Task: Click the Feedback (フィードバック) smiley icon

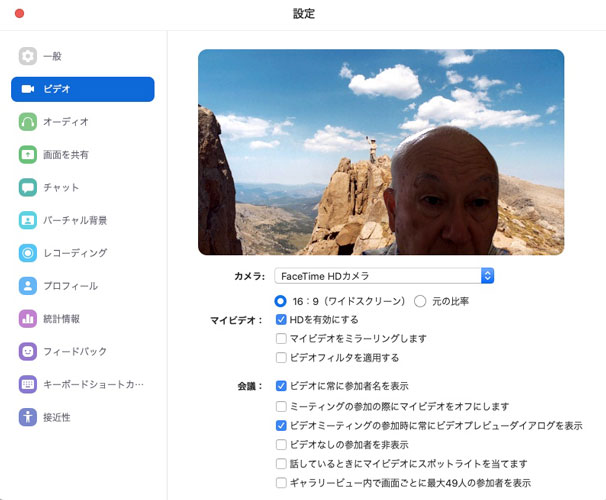Action: pos(28,352)
